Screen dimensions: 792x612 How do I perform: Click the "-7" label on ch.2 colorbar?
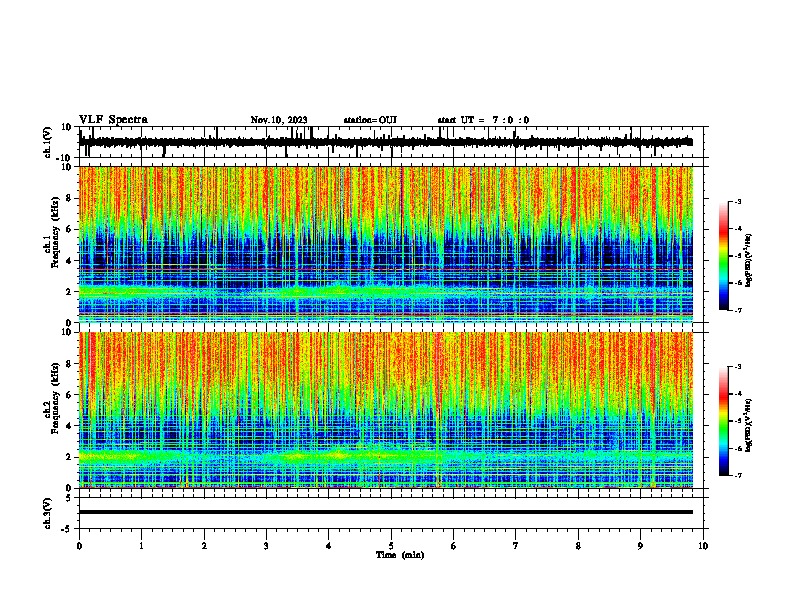[x=737, y=475]
